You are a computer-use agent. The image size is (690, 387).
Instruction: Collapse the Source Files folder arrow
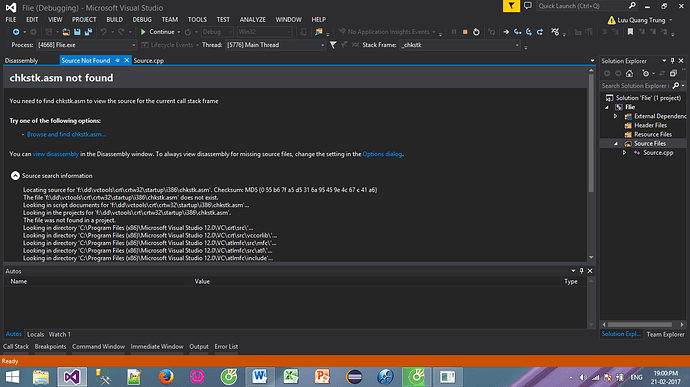click(616, 144)
